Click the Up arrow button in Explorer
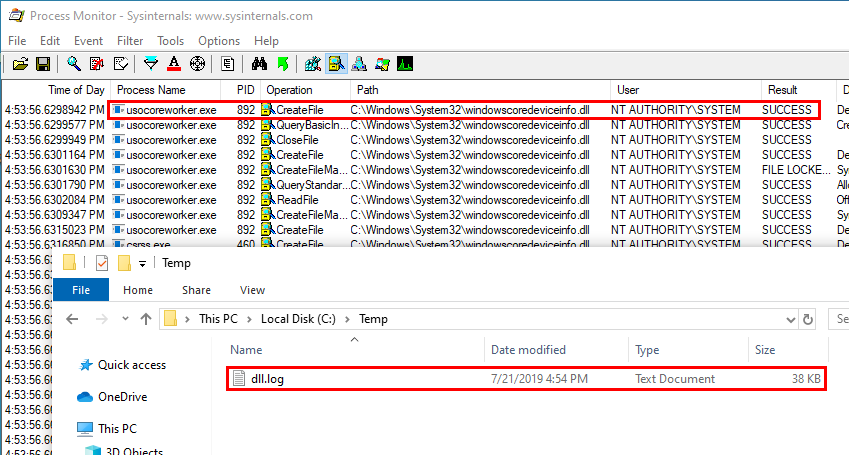Screen dimensions: 849x455 click(x=144, y=319)
